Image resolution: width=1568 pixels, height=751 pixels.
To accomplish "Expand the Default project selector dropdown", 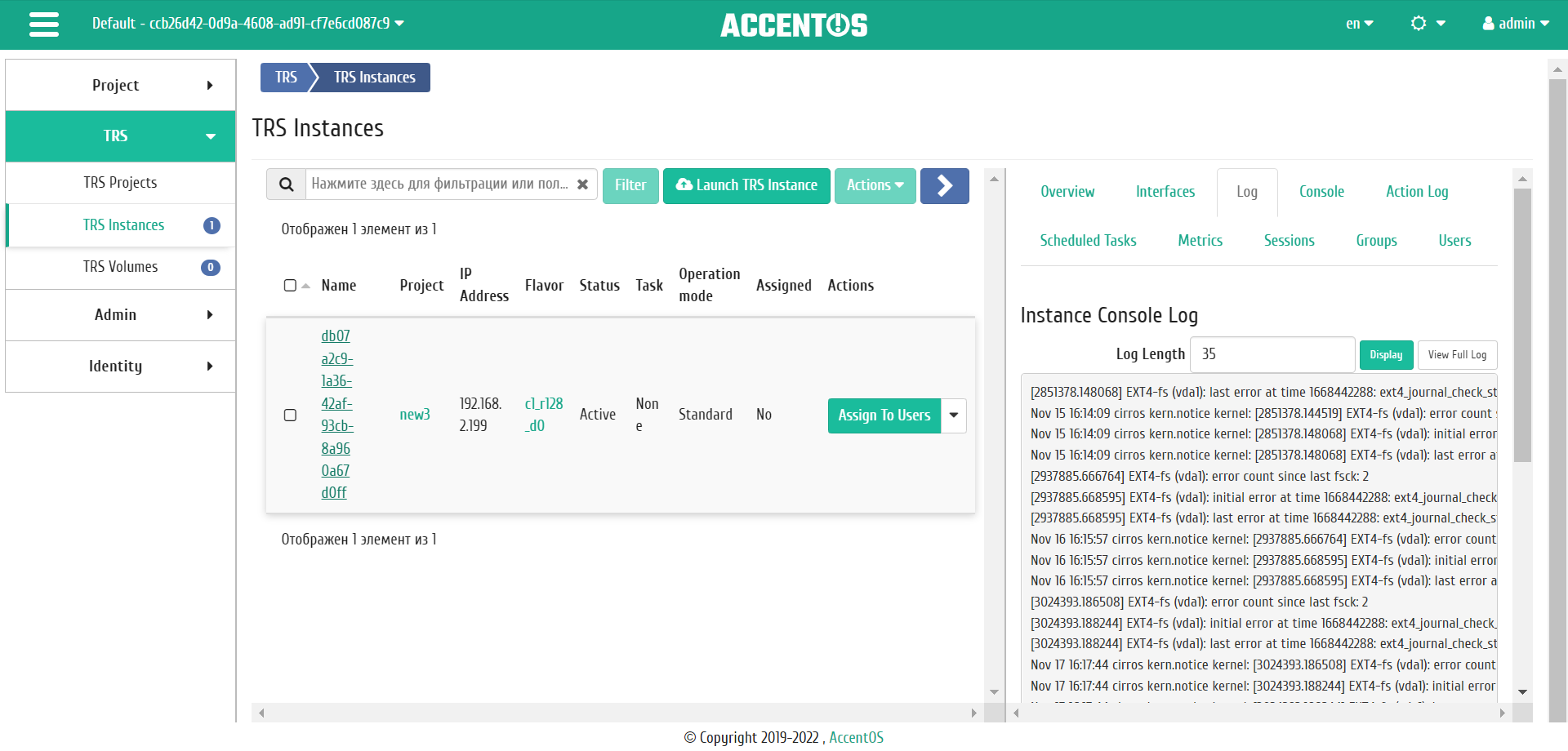I will coord(248,24).
